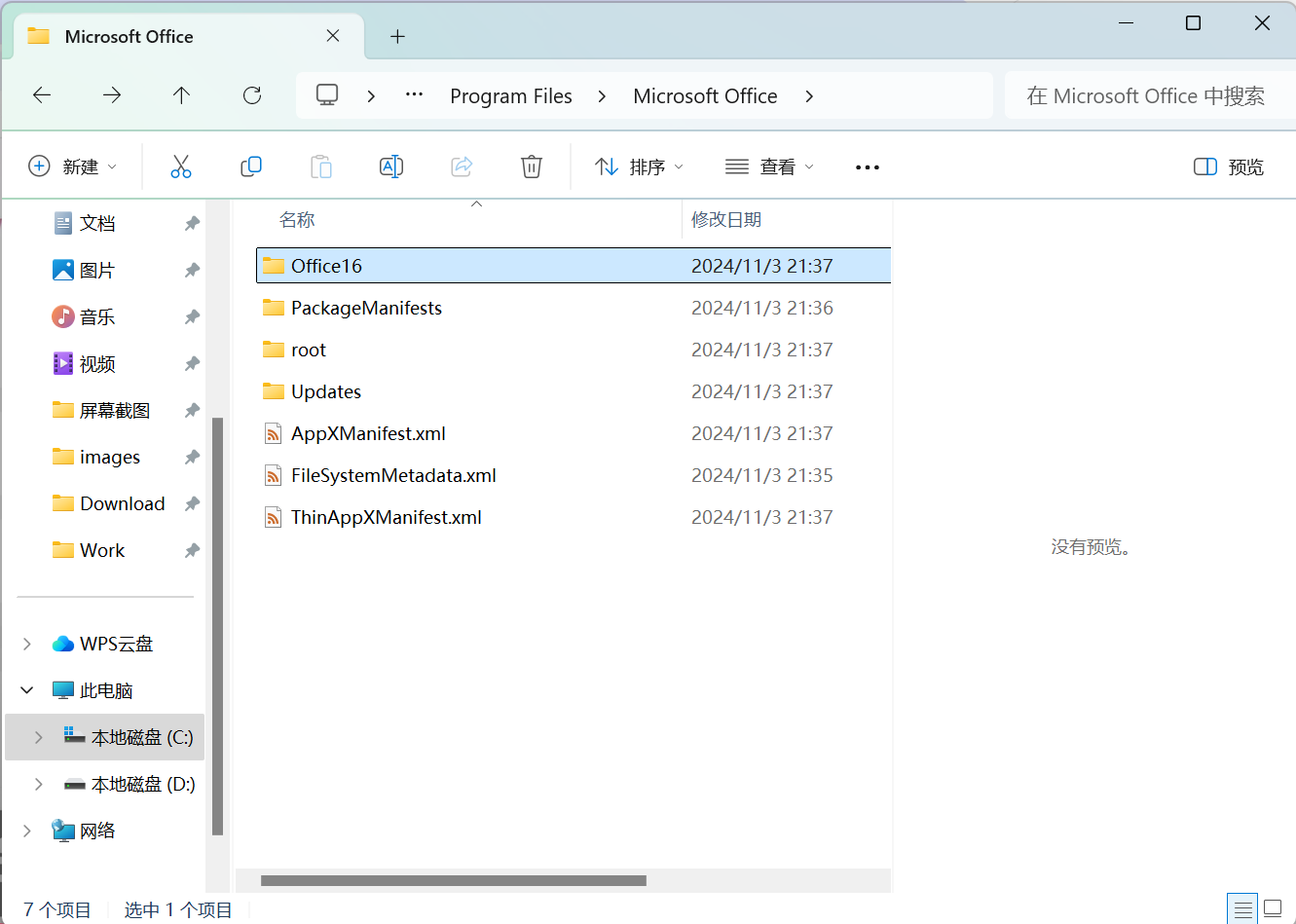Close the Microsoft Office tab
This screenshot has width=1296, height=924.
click(x=333, y=36)
